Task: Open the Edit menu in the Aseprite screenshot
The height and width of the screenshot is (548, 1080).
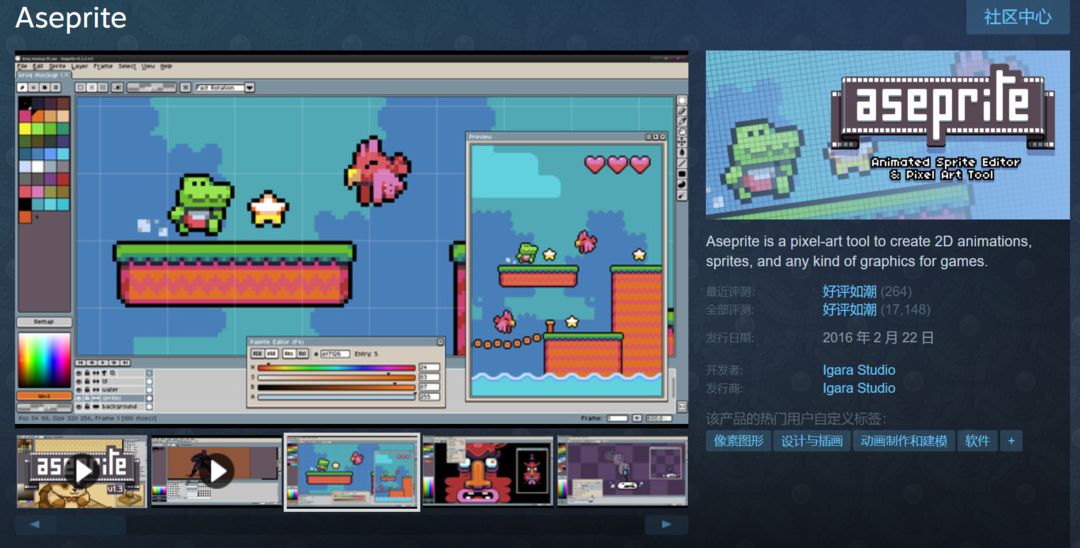Action: (38, 66)
